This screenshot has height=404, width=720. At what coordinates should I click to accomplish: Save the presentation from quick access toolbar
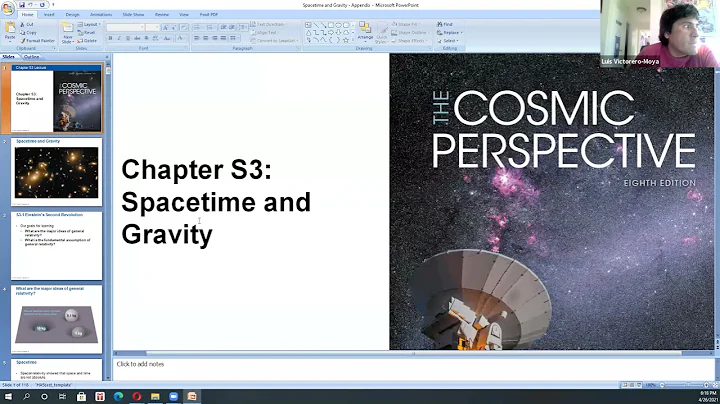tap(22, 5)
